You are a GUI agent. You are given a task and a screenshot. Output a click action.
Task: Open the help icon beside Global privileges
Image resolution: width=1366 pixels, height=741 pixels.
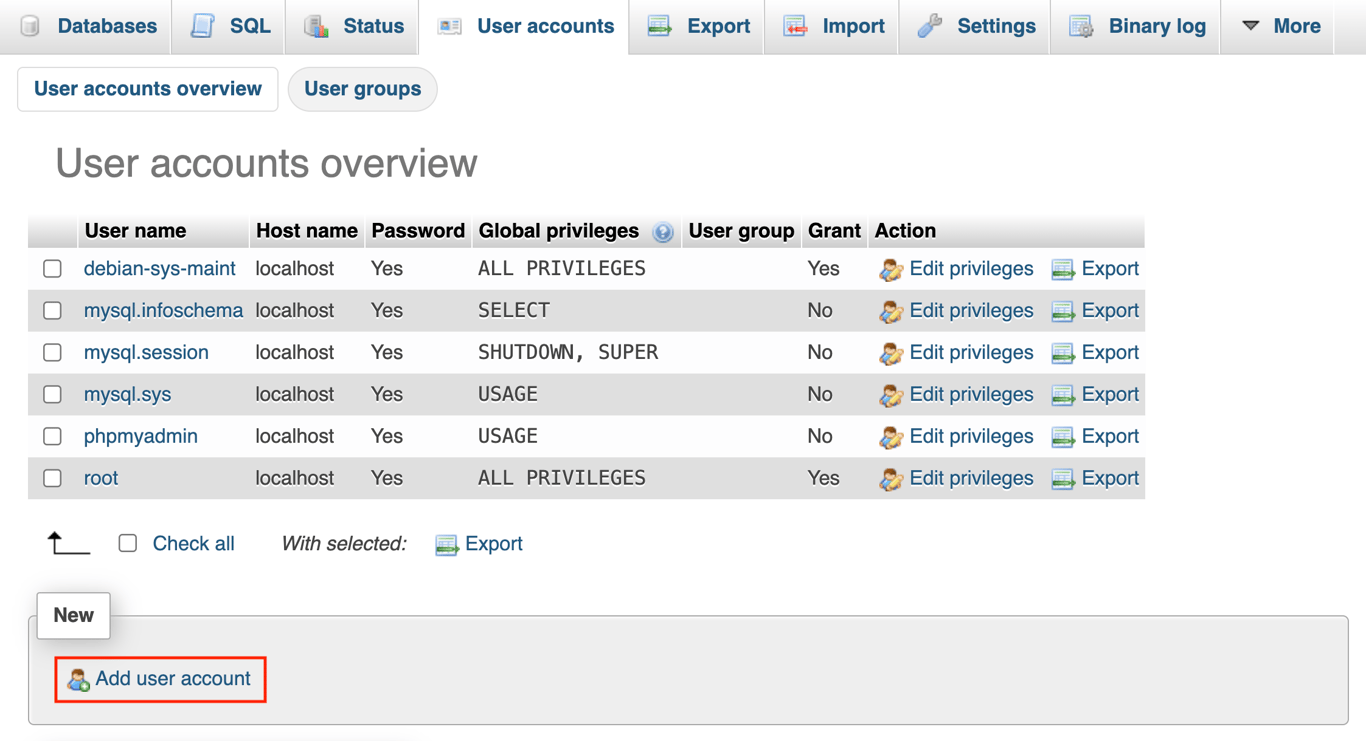[x=663, y=232]
